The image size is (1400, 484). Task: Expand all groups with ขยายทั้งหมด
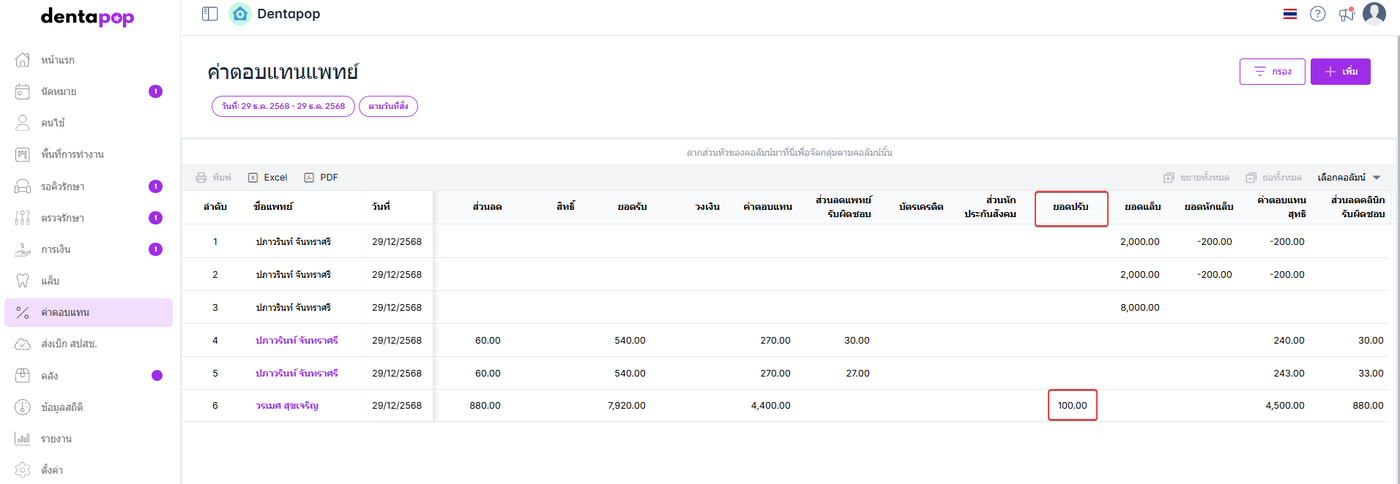[1197, 177]
